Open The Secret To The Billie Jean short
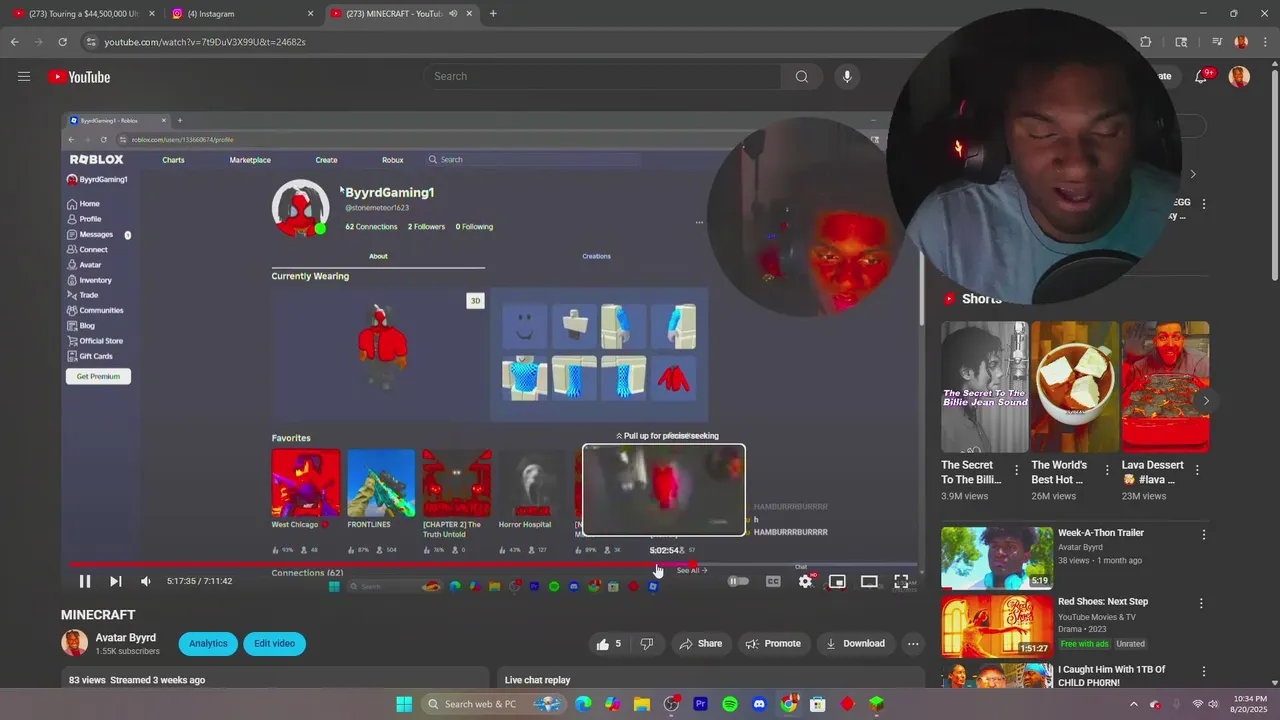Viewport: 1280px width, 720px height. pos(984,387)
